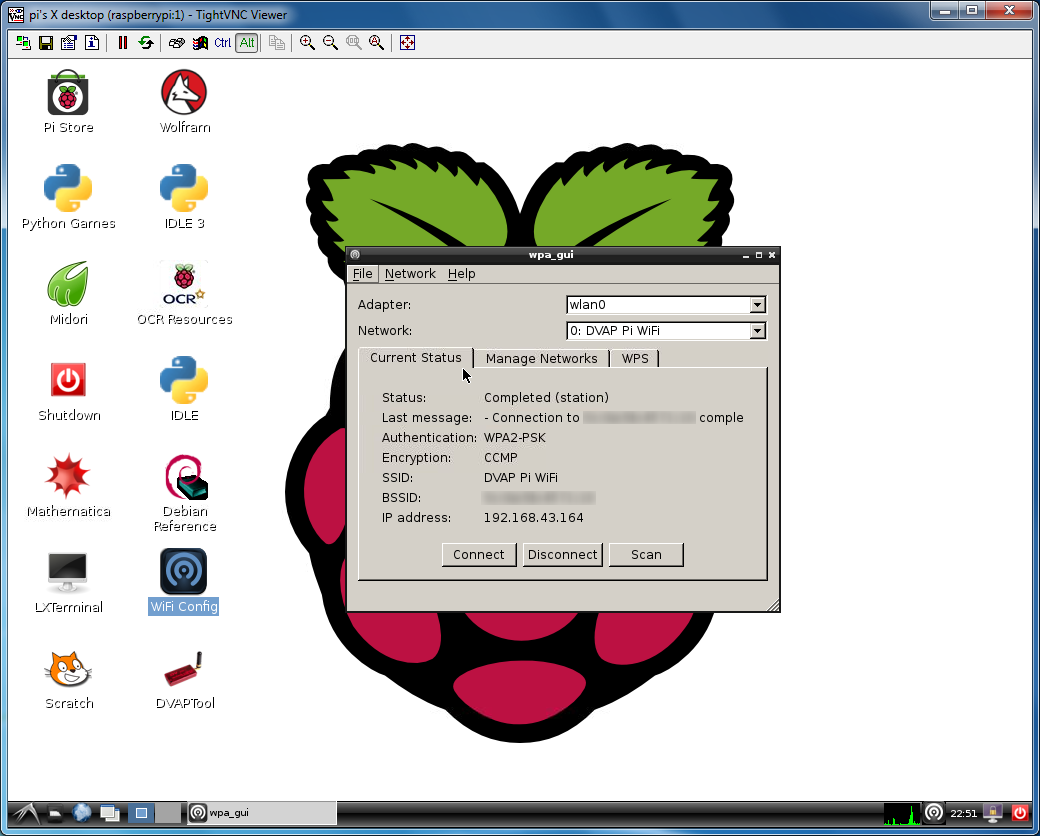
Task: Select the Shutdown desktop icon
Action: [68, 389]
